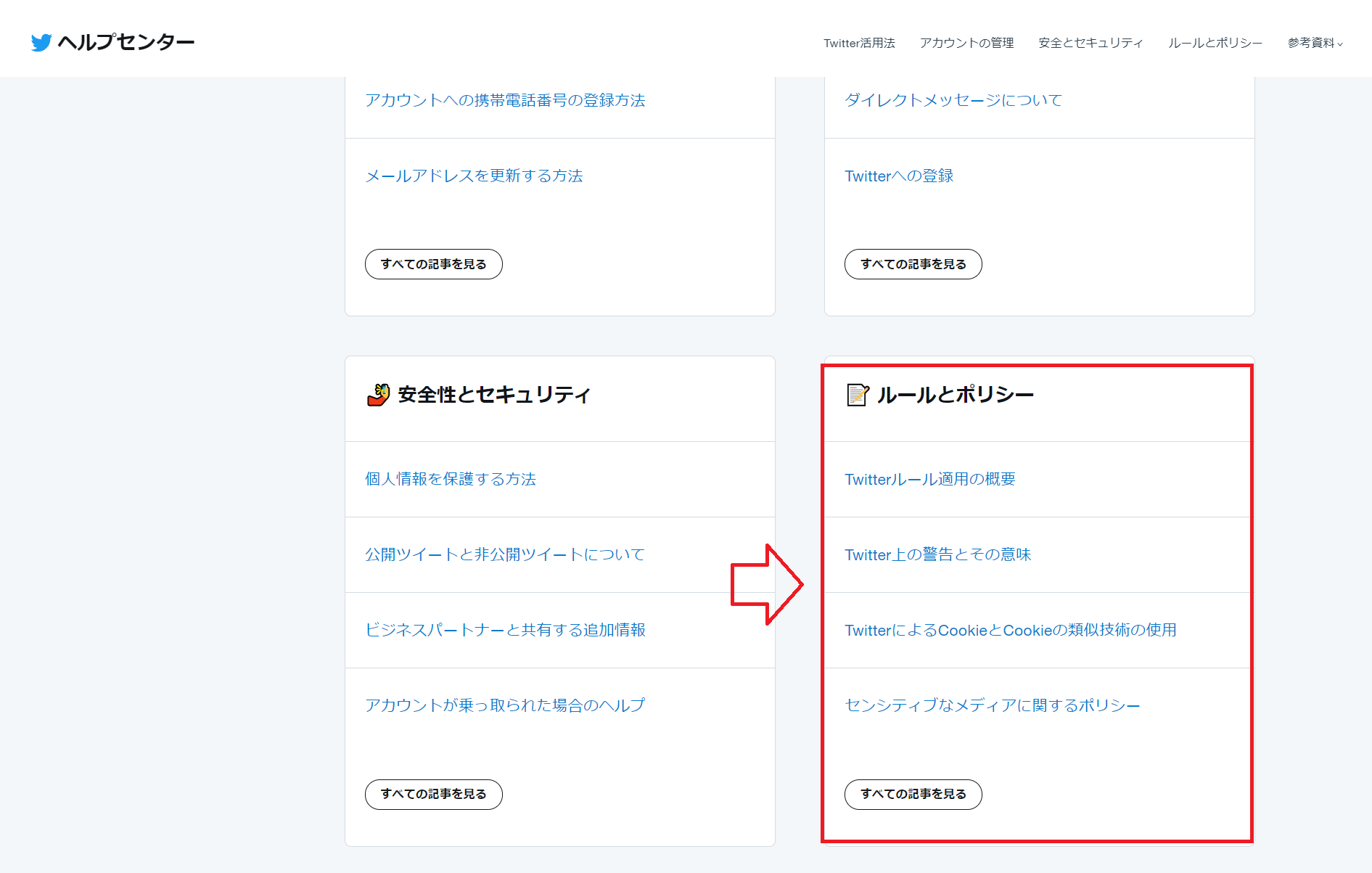Open センシティブなメディアに関するポリシー article

coord(993,705)
